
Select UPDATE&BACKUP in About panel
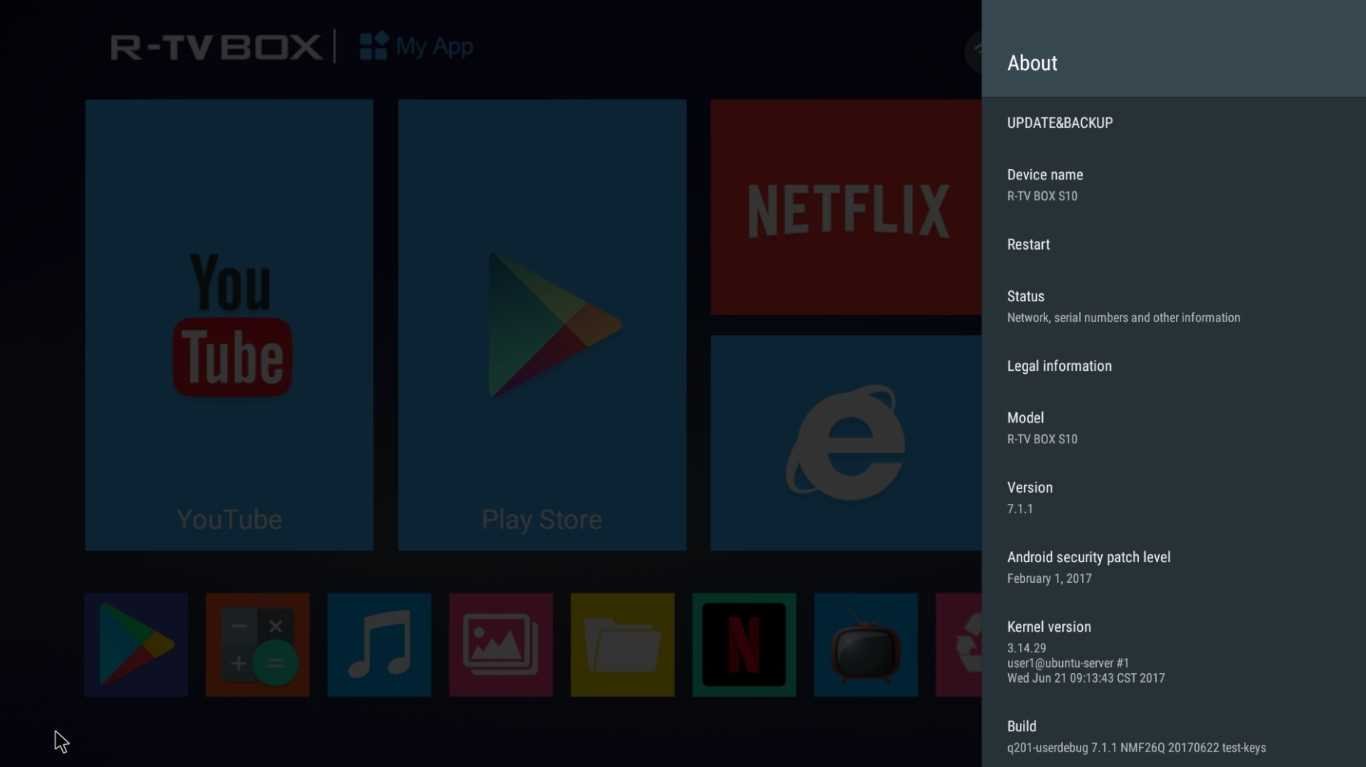(1174, 123)
